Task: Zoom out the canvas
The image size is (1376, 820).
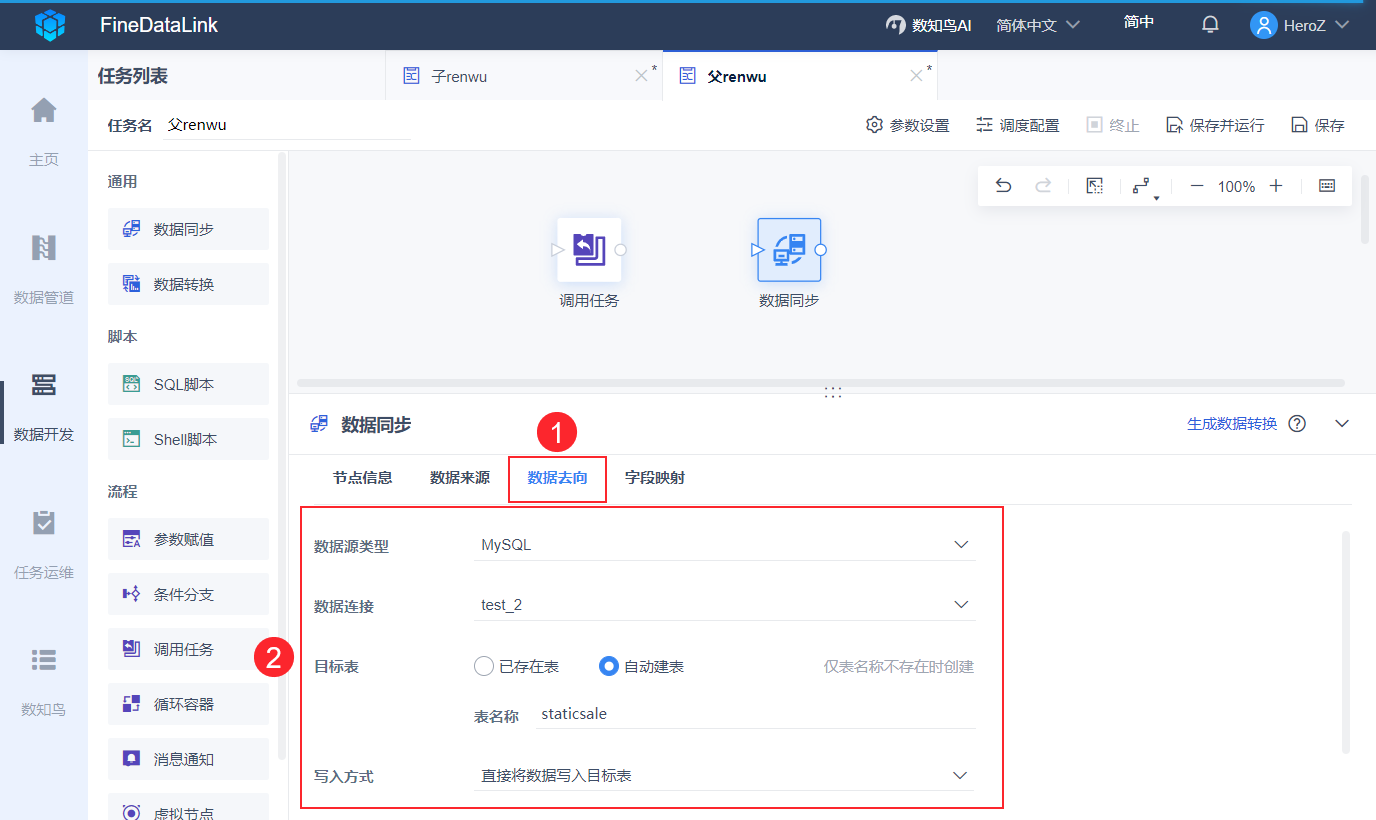Action: click(1196, 186)
